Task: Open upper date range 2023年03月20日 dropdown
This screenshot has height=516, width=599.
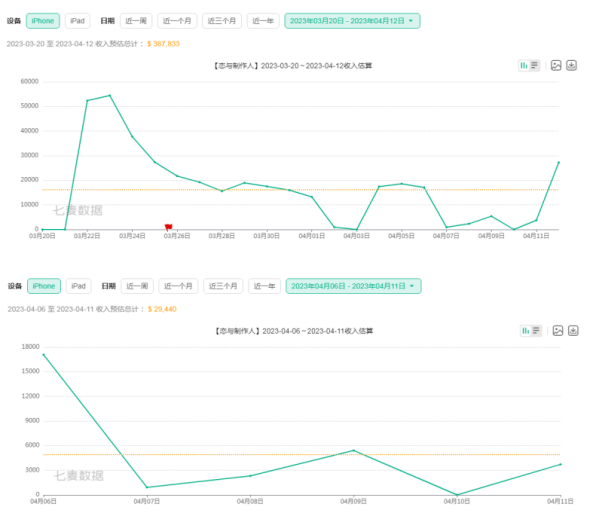Action: click(x=352, y=21)
